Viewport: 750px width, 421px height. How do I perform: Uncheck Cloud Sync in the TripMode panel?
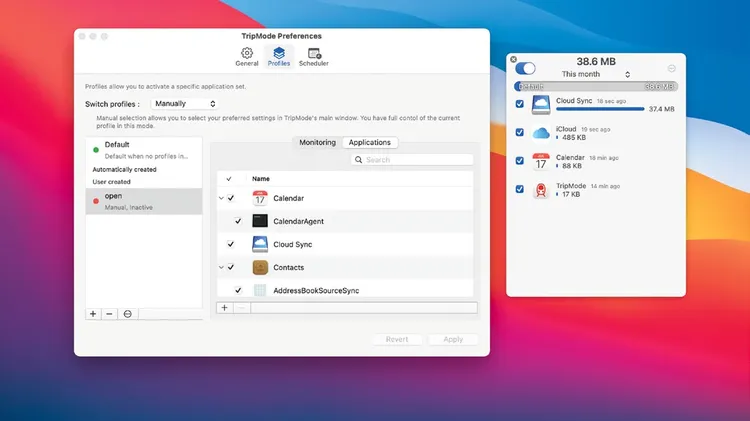[x=518, y=104]
